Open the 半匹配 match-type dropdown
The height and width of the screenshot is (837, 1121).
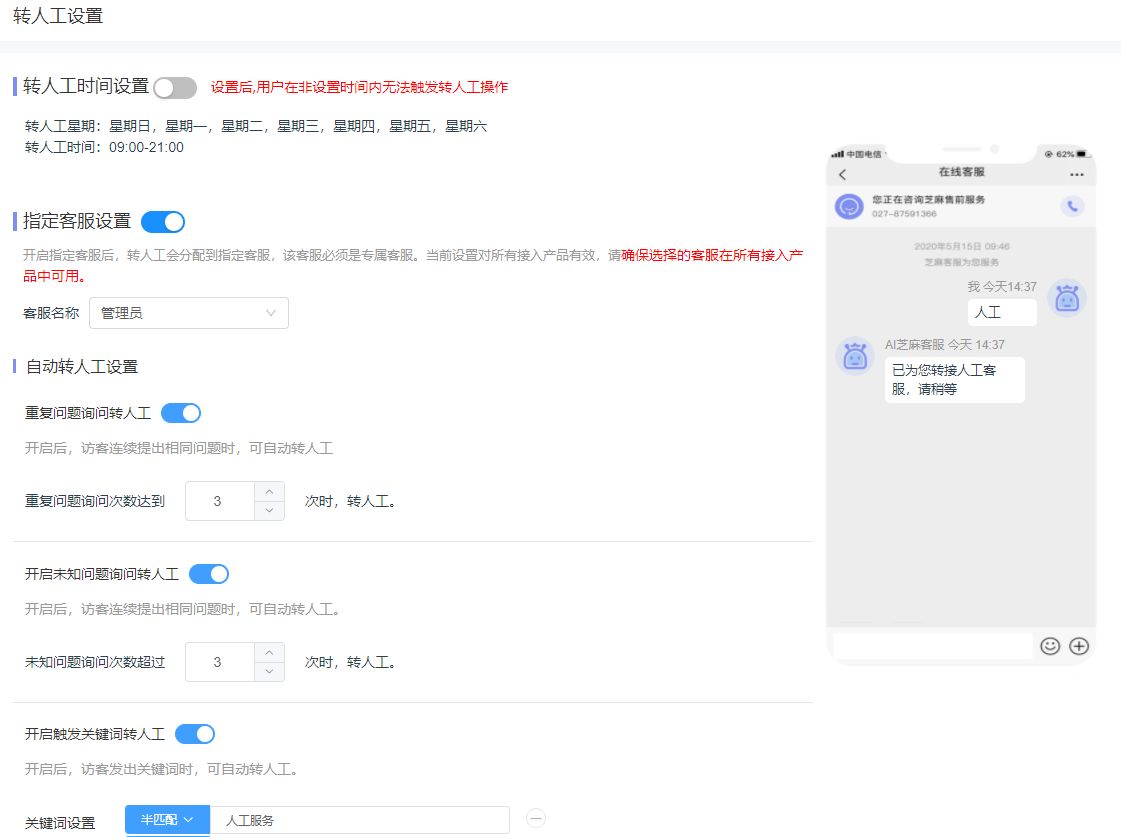click(167, 820)
